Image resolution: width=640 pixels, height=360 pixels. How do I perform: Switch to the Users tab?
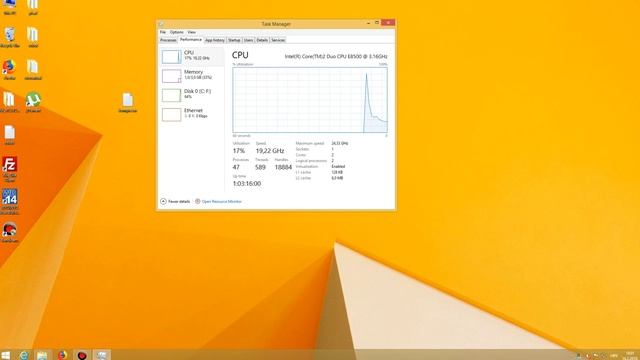(249, 40)
